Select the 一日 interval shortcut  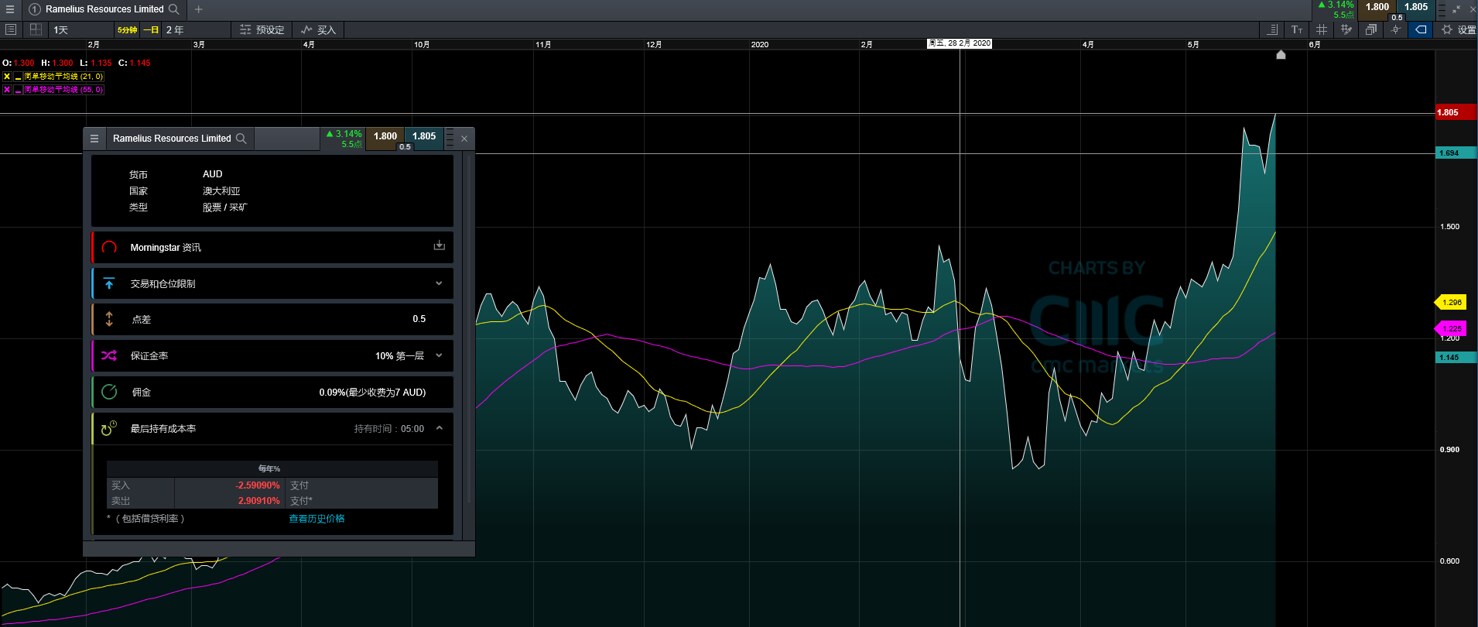pyautogui.click(x=151, y=30)
